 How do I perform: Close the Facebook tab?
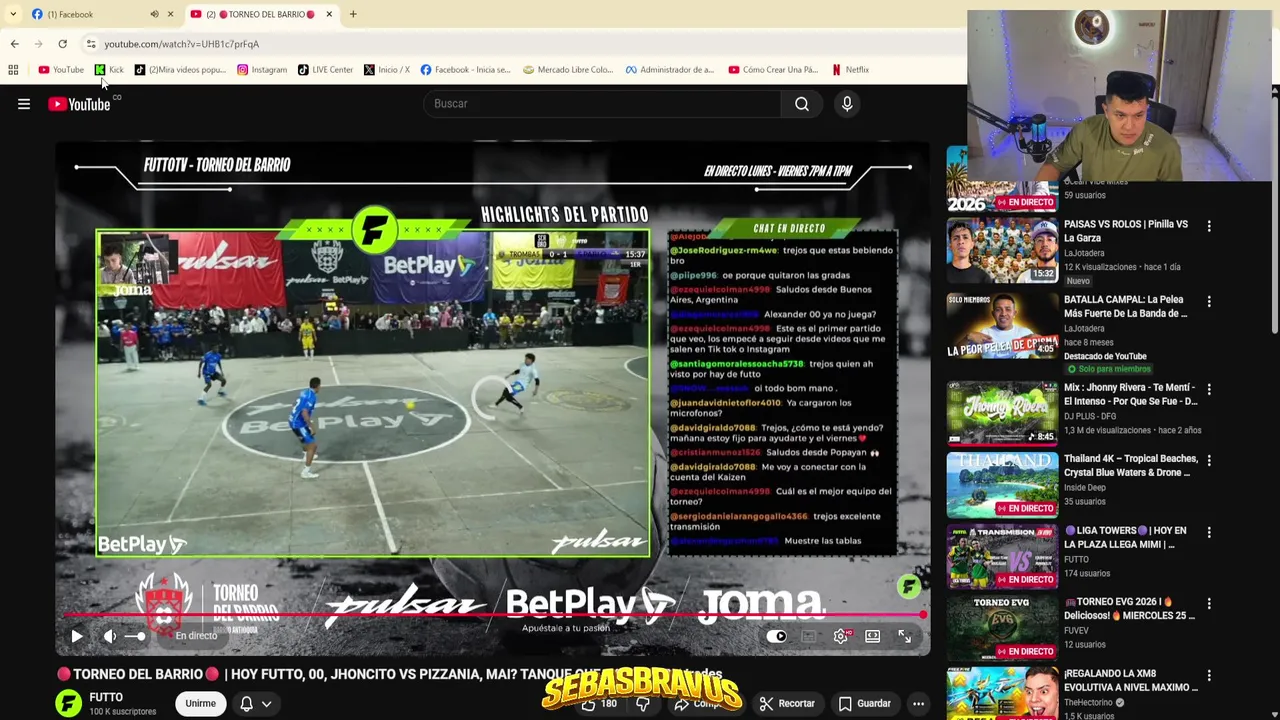pos(170,14)
